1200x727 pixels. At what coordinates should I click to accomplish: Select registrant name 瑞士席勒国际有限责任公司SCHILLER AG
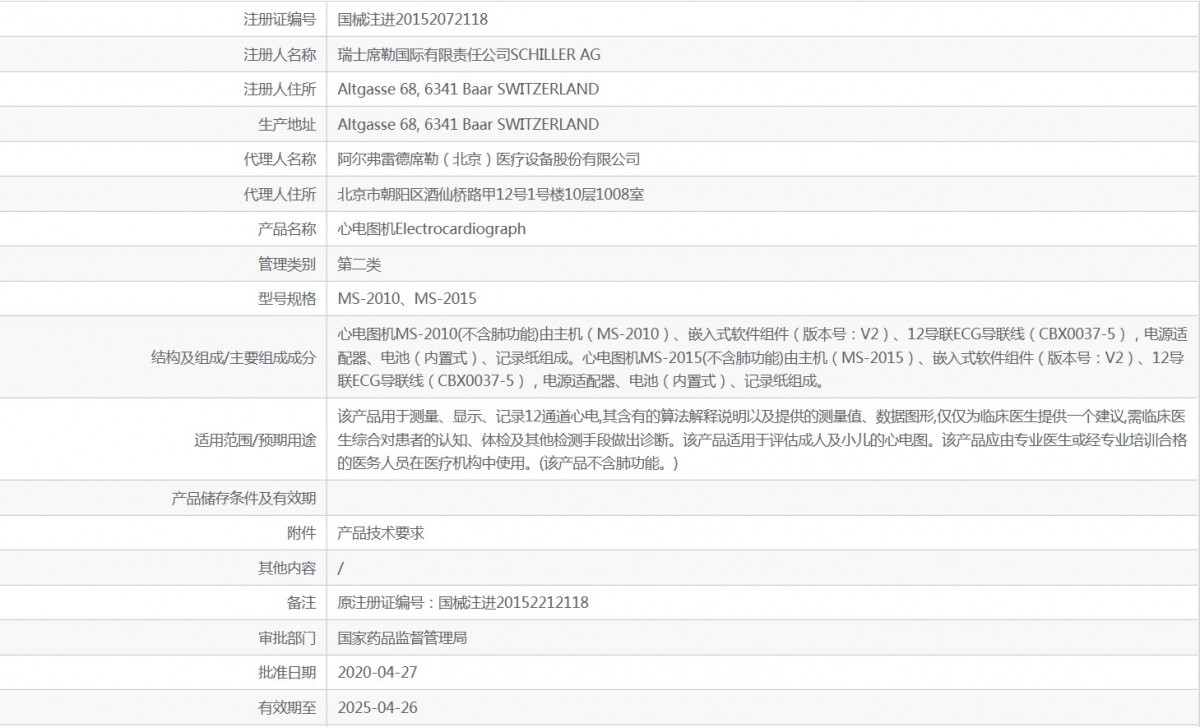tap(470, 54)
